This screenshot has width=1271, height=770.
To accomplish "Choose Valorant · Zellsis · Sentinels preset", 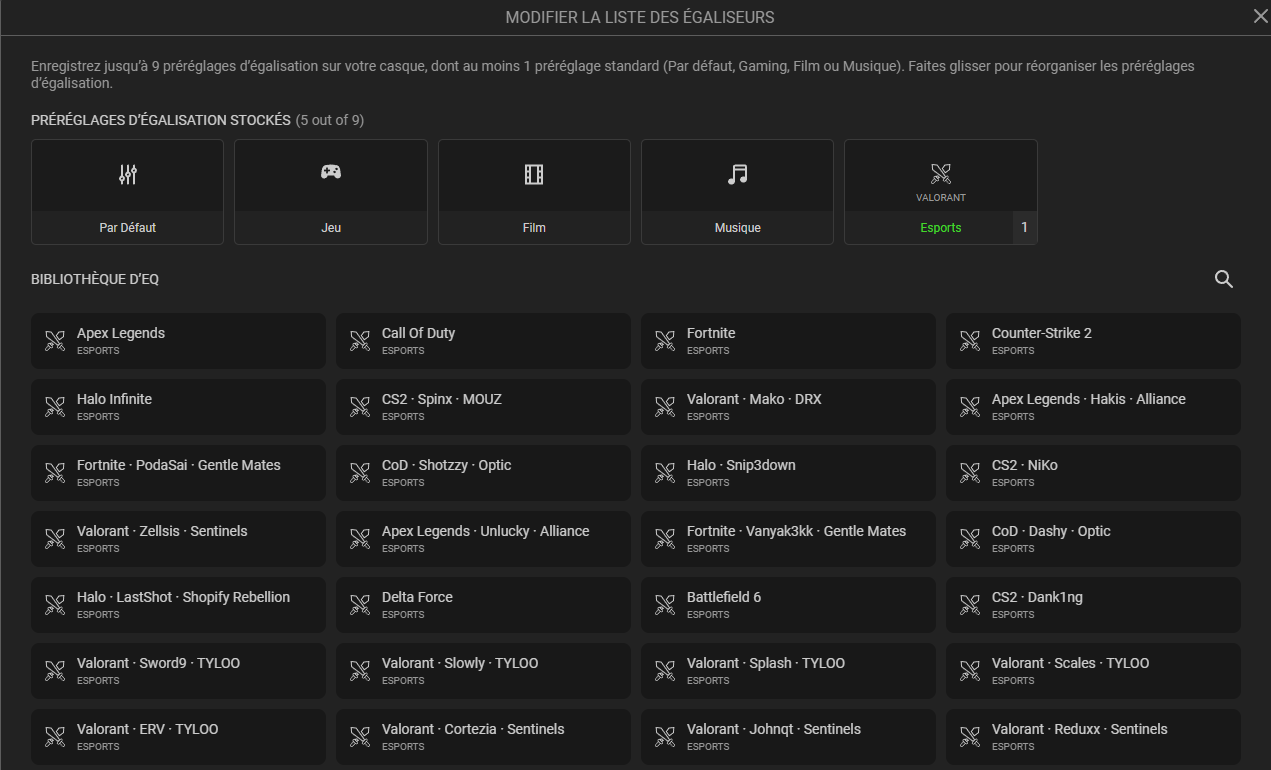I will pos(178,539).
